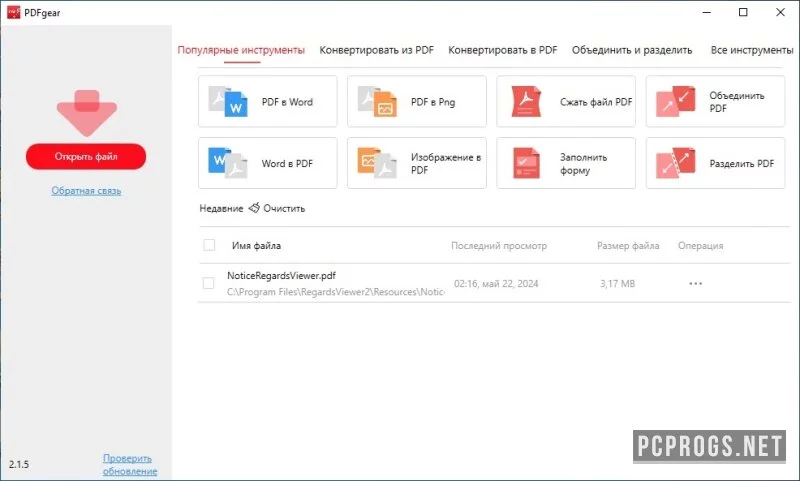
Task: Click the Недавние label
Action: [x=221, y=208]
